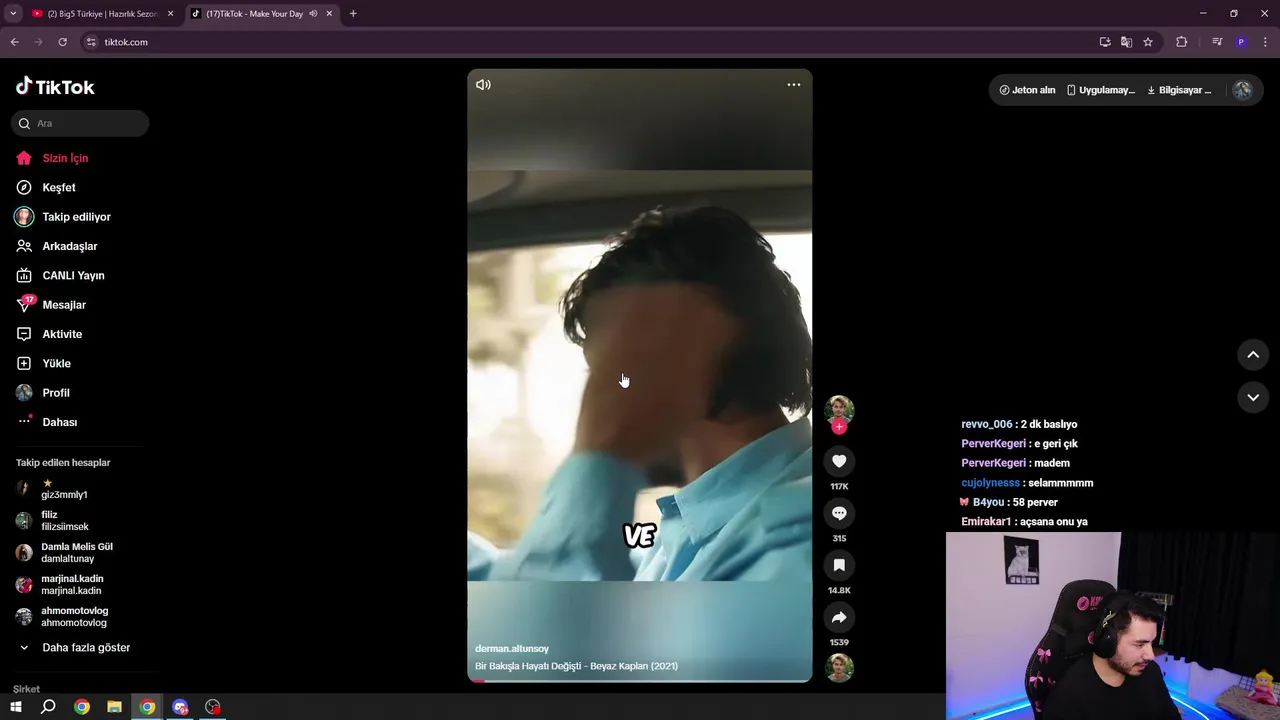Open the Windows Start menu
The width and height of the screenshot is (1280, 720).
[16, 707]
